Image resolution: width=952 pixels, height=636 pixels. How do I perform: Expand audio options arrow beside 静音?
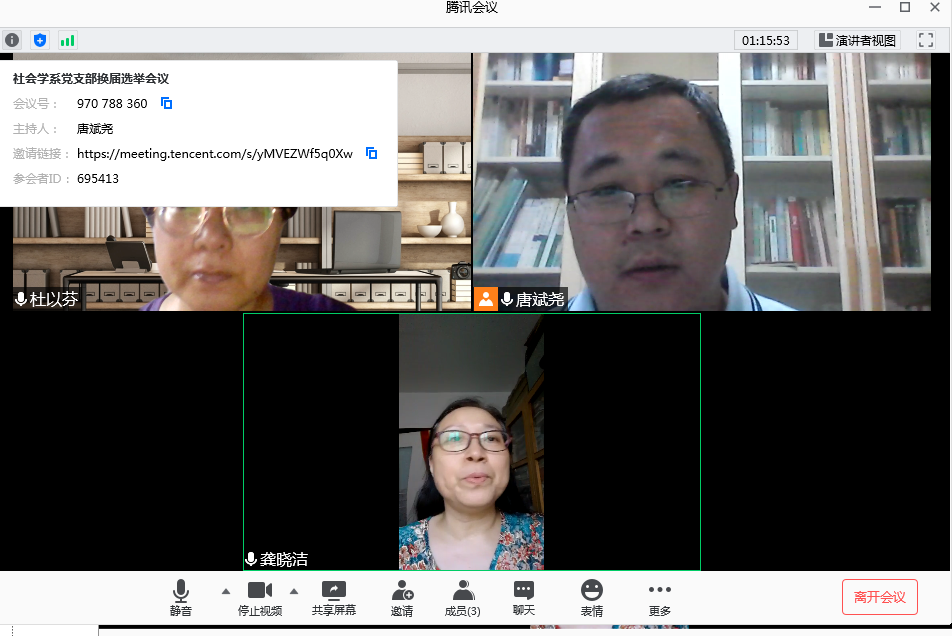tap(225, 590)
